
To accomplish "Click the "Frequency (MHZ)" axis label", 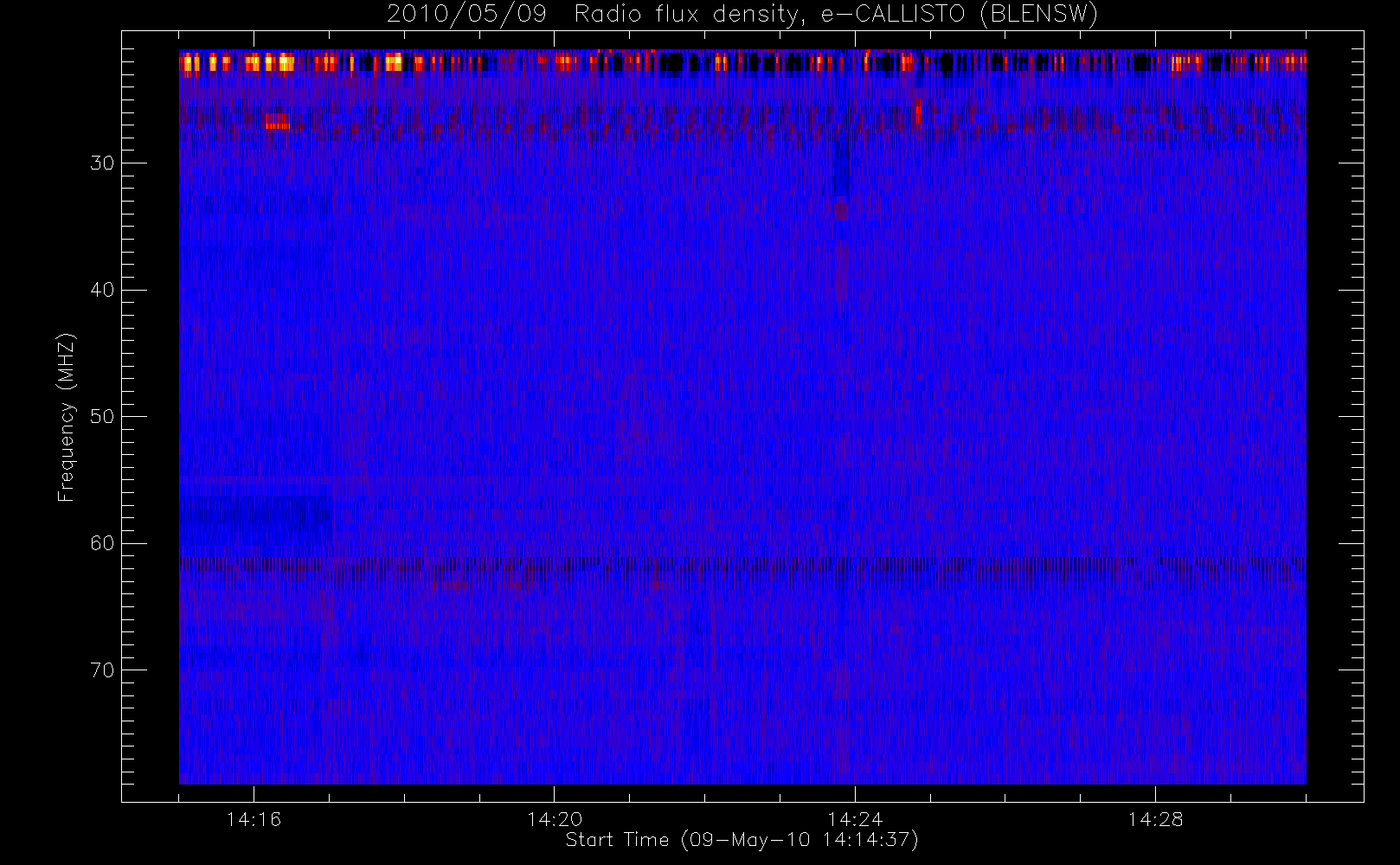I will coord(66,417).
